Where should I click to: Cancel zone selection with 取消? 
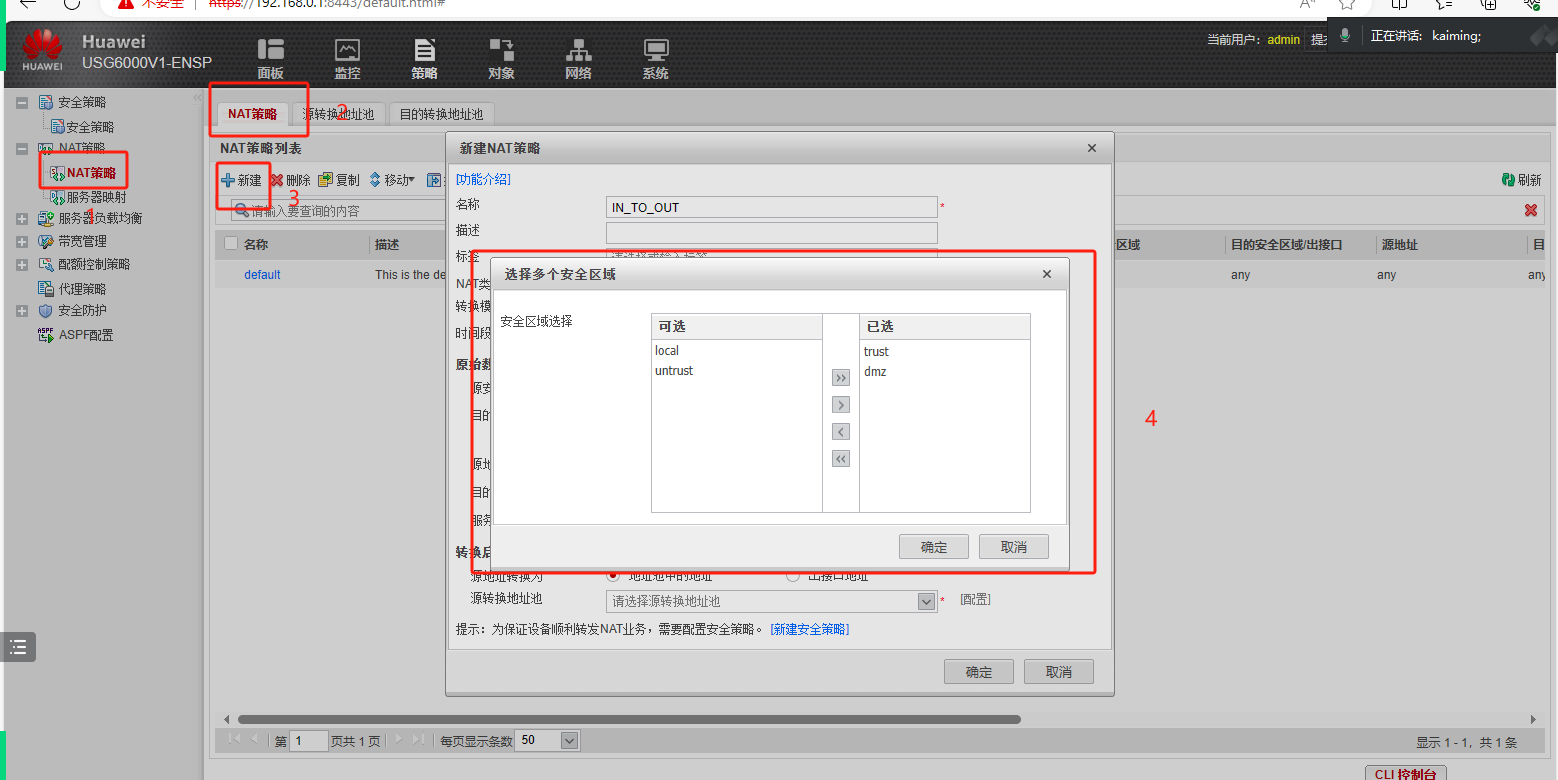click(x=1014, y=547)
